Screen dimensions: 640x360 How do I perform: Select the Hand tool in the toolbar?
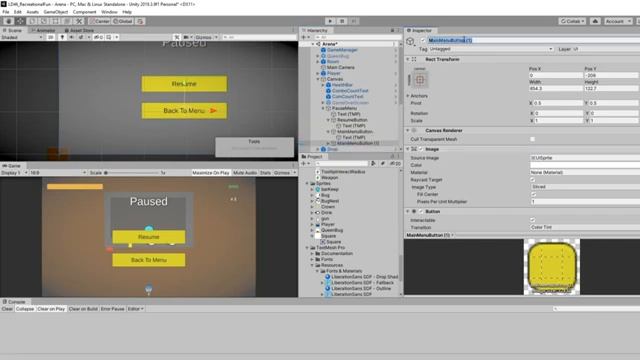8,21
